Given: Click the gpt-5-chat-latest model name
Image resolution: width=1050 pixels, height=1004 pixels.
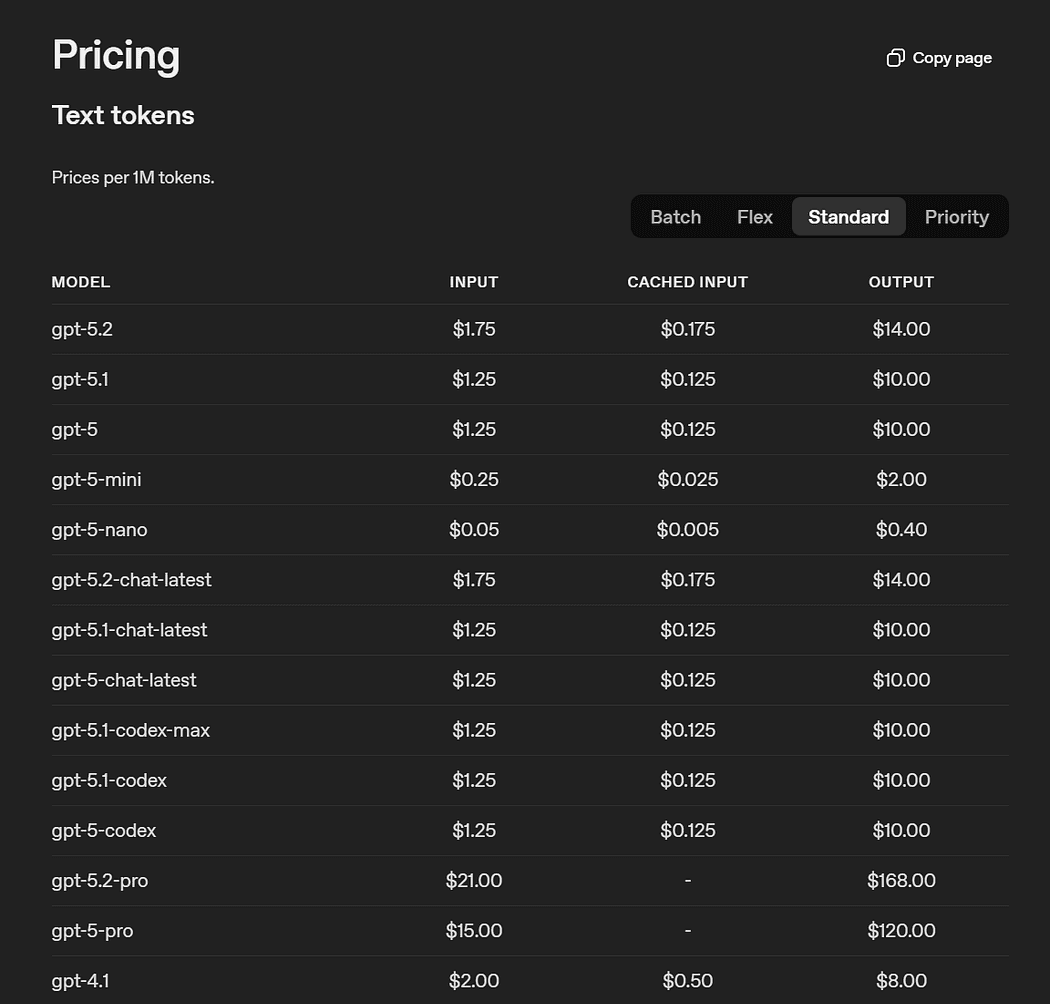Looking at the screenshot, I should click(124, 680).
